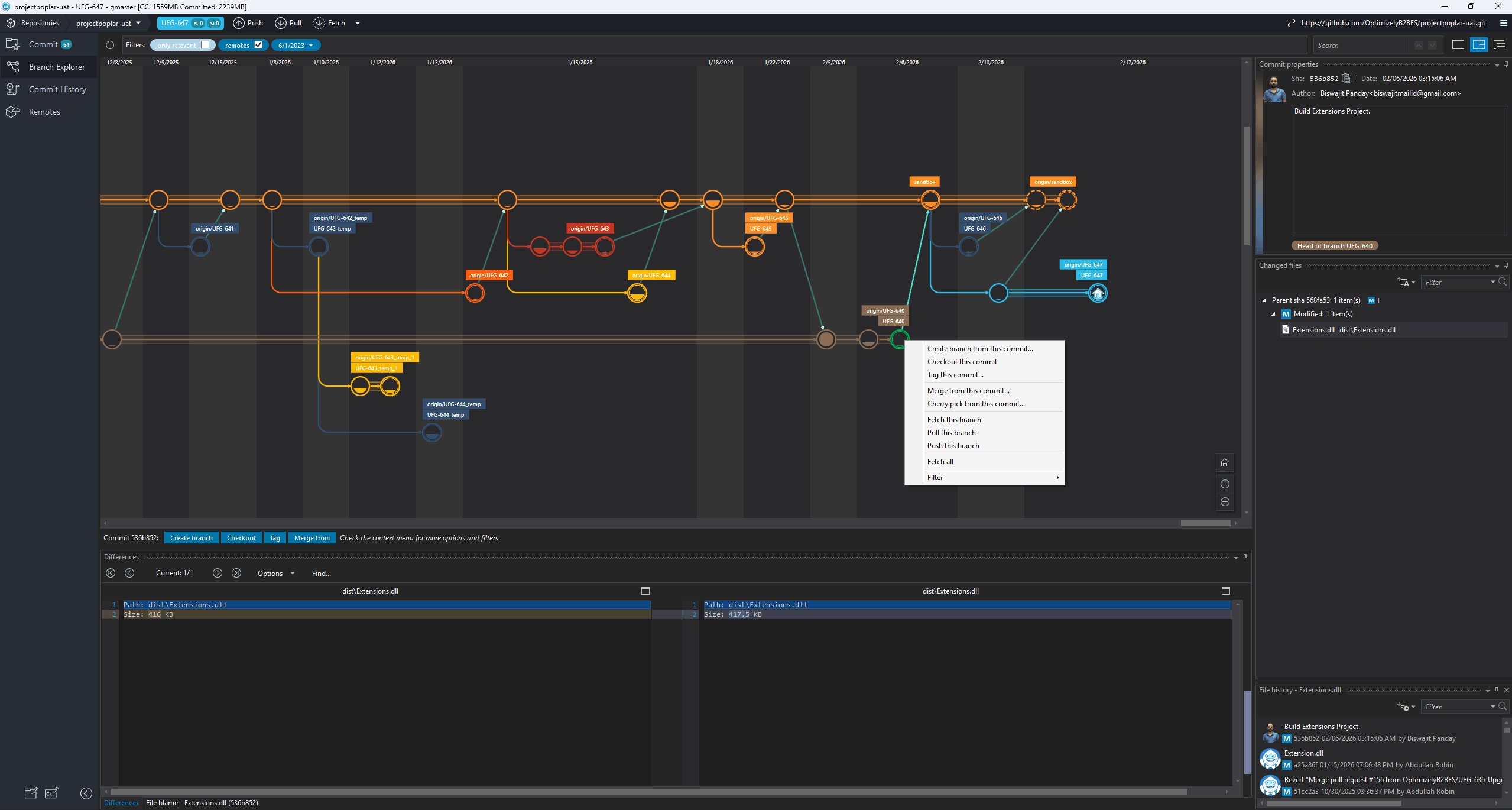
Task: Click the Tag button
Action: pos(275,537)
